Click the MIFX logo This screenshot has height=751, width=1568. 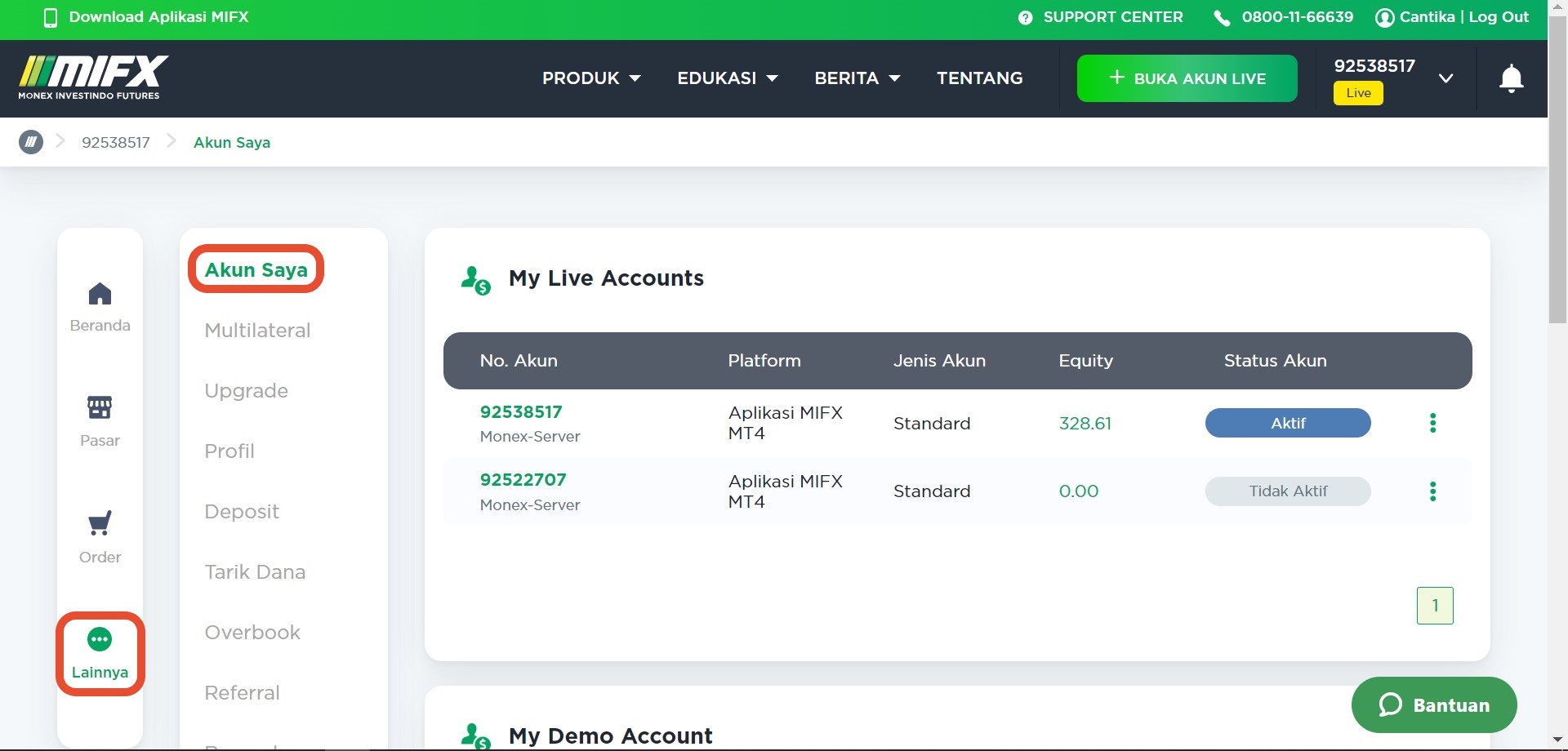click(x=92, y=77)
